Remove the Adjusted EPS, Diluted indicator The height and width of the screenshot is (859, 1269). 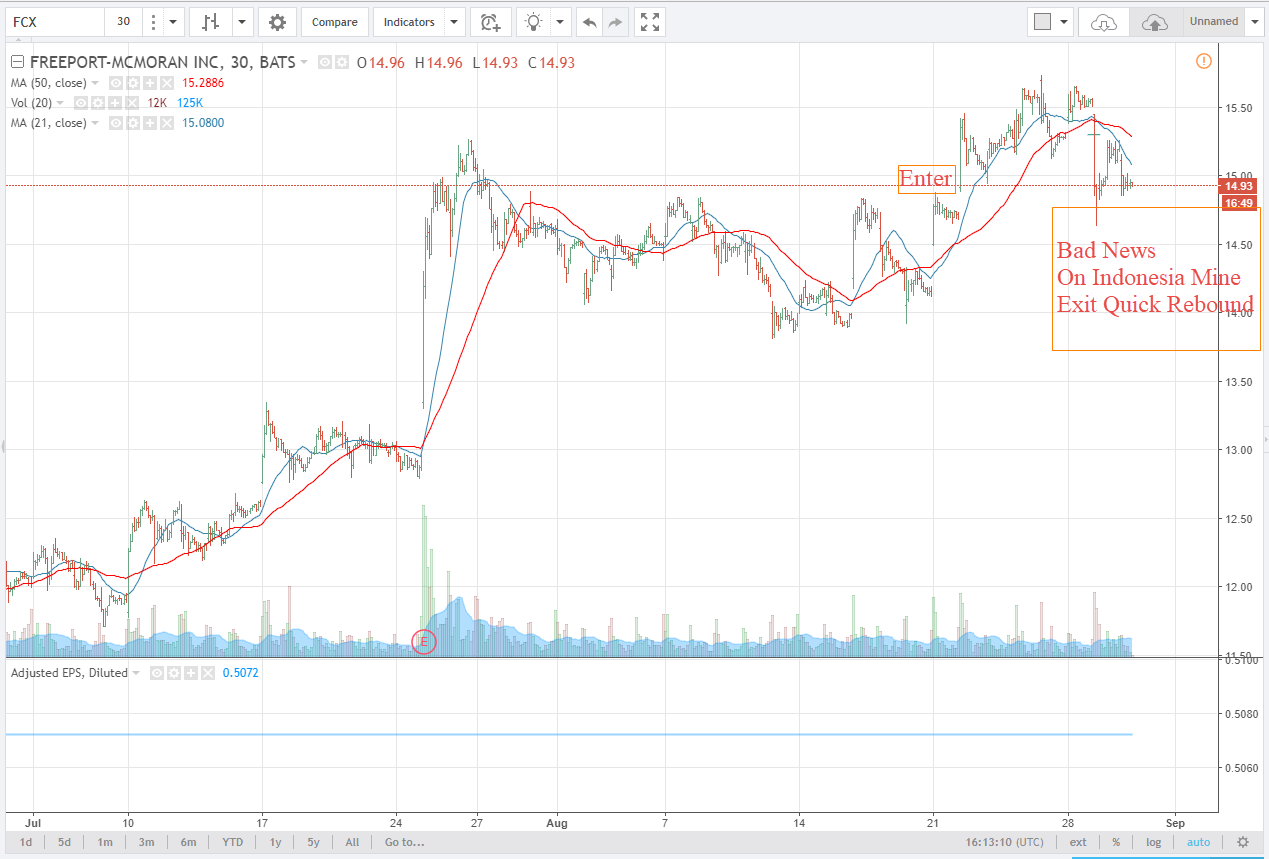coord(207,673)
